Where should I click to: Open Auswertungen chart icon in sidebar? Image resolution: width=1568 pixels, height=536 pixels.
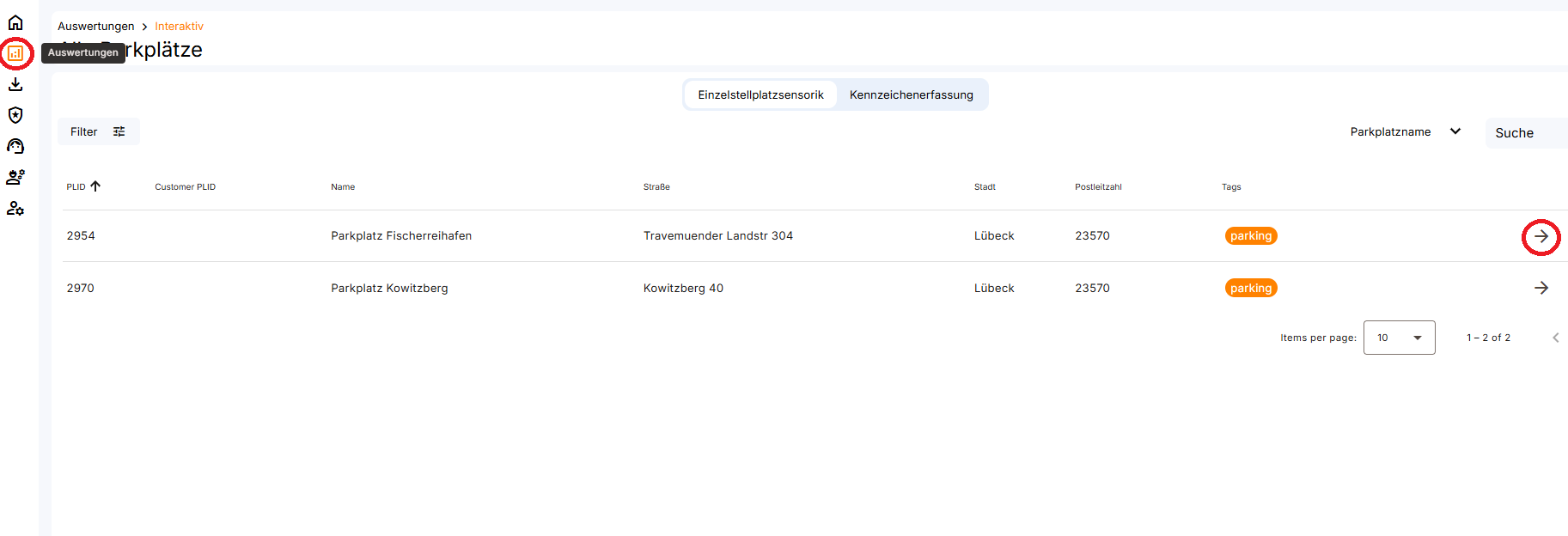pyautogui.click(x=15, y=53)
